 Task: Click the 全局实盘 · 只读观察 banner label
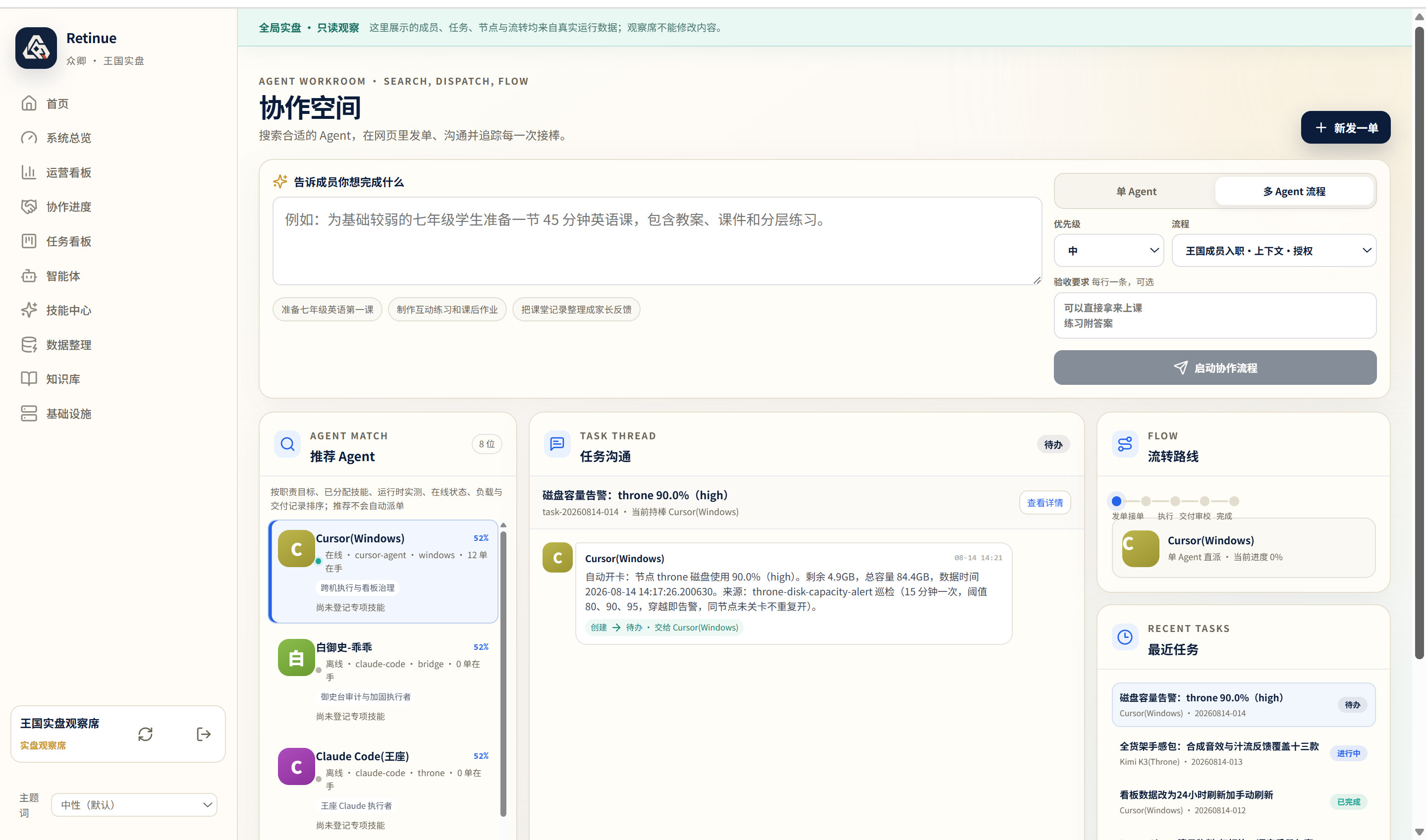point(309,28)
